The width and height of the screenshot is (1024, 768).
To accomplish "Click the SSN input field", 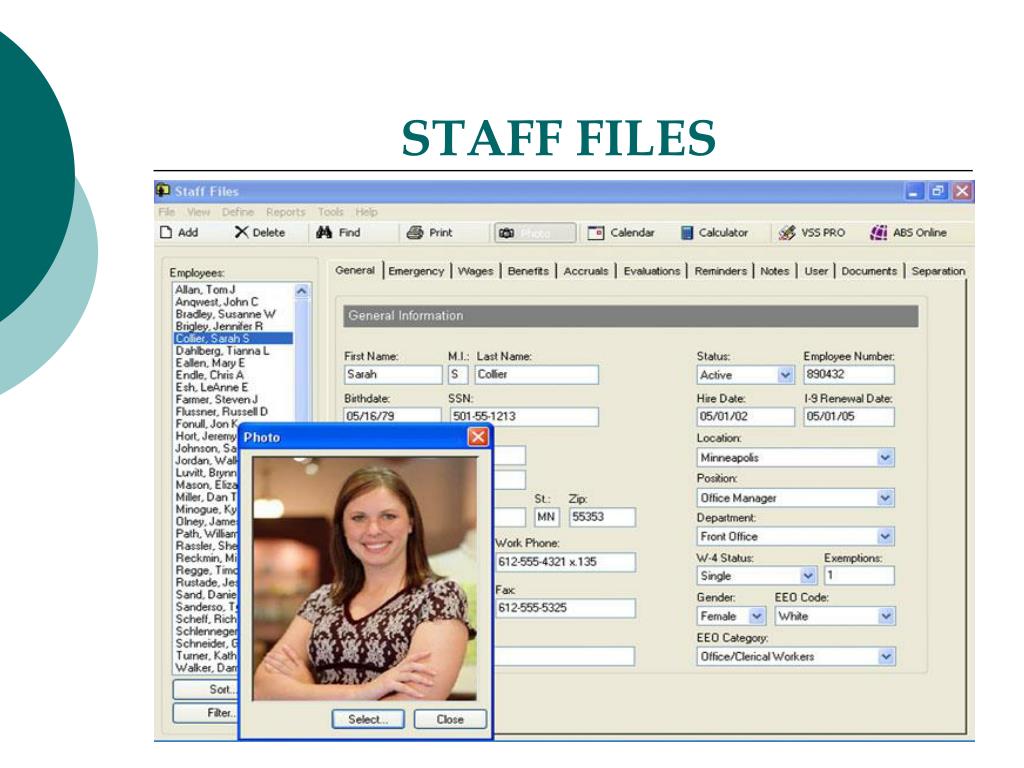I will coord(524,416).
